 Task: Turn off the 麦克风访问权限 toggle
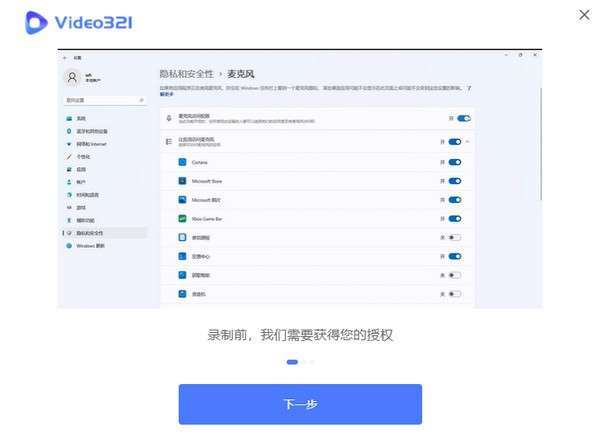pyautogui.click(x=464, y=118)
